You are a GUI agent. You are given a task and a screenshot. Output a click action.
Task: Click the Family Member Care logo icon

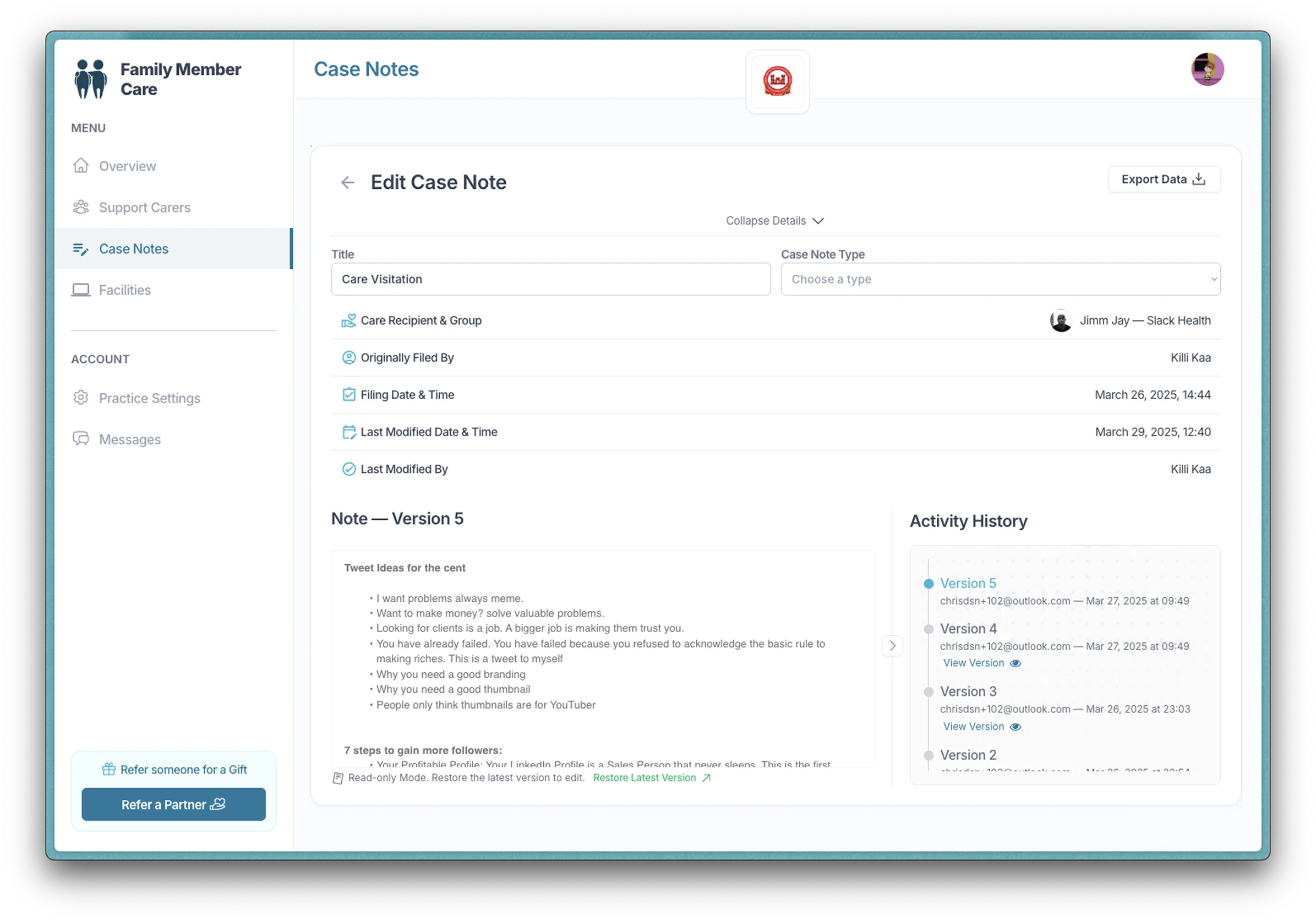tap(90, 79)
